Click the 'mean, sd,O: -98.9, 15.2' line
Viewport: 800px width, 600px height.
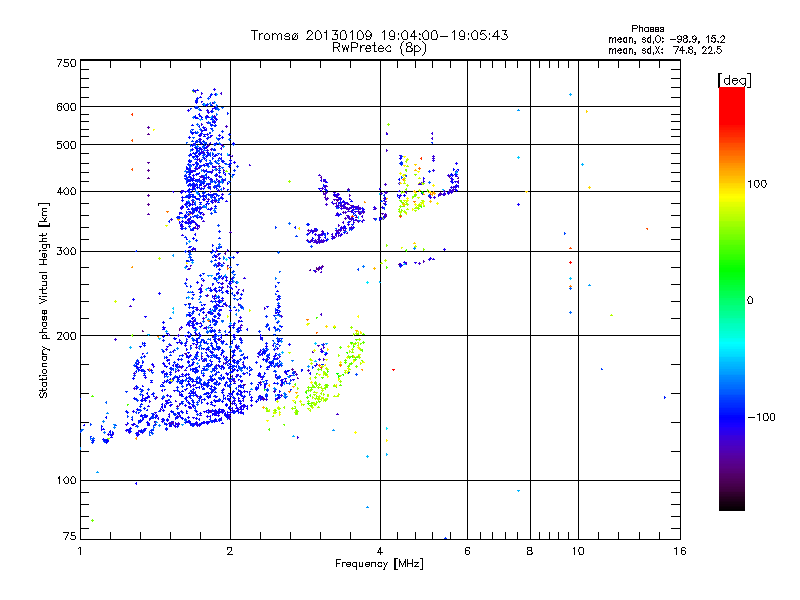(x=666, y=39)
